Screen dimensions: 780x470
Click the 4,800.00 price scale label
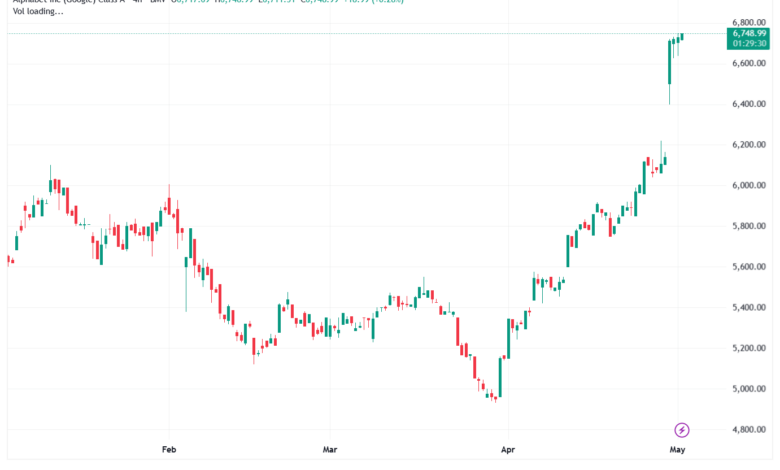pyautogui.click(x=749, y=429)
